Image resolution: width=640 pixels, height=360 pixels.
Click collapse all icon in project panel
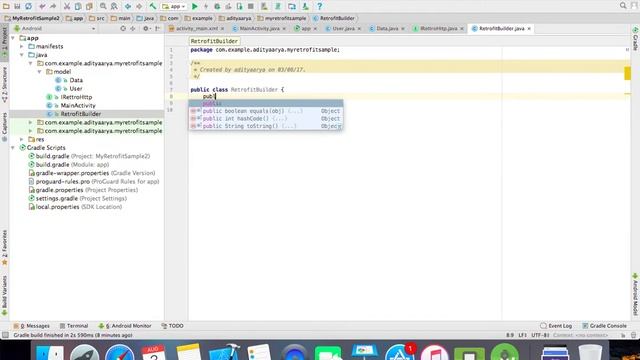133,29
